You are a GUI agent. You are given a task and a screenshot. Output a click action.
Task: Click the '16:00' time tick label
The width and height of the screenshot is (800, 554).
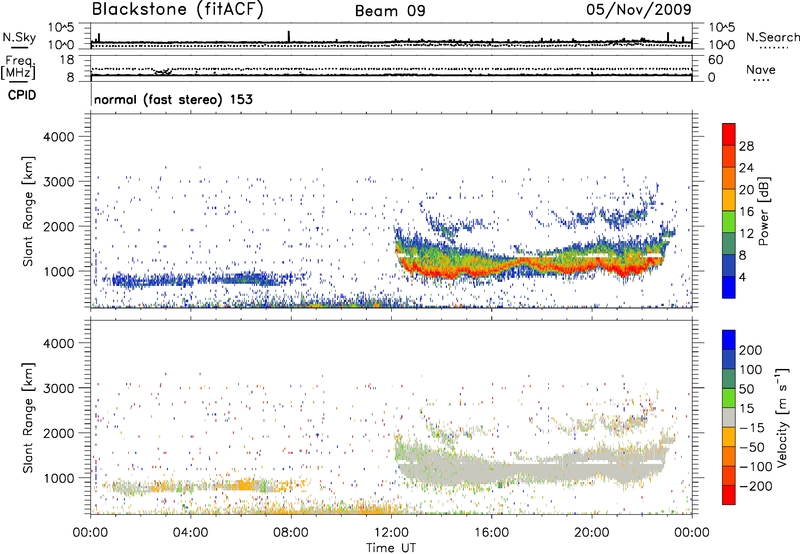coord(491,533)
